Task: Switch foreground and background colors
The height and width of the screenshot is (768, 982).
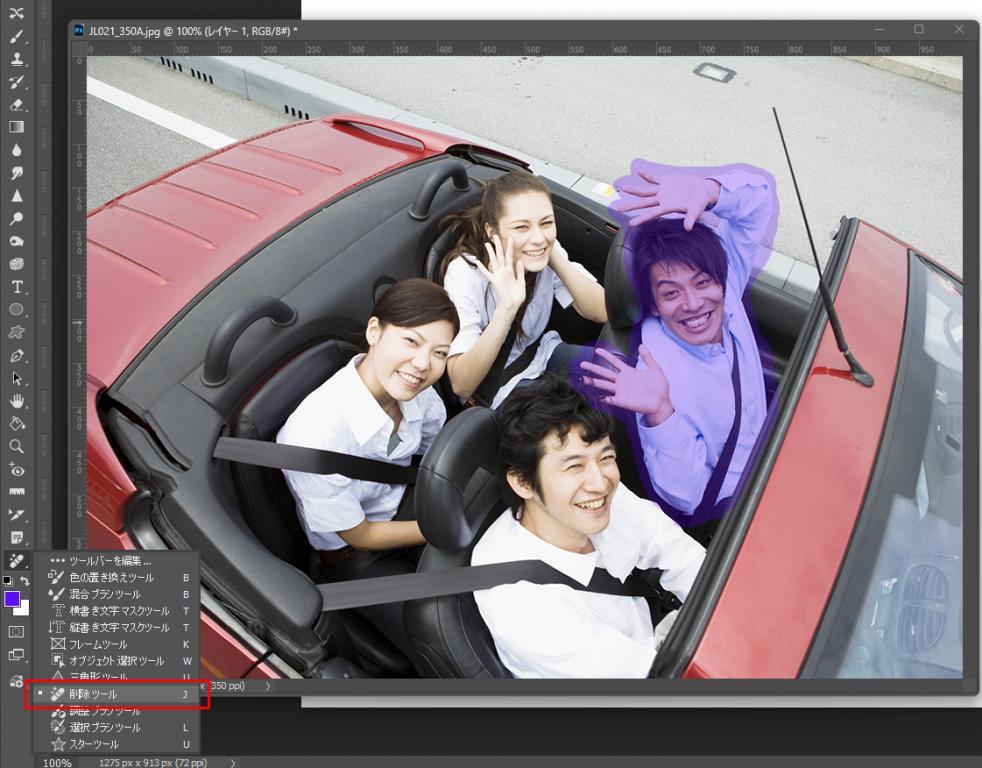Action: click(26, 579)
